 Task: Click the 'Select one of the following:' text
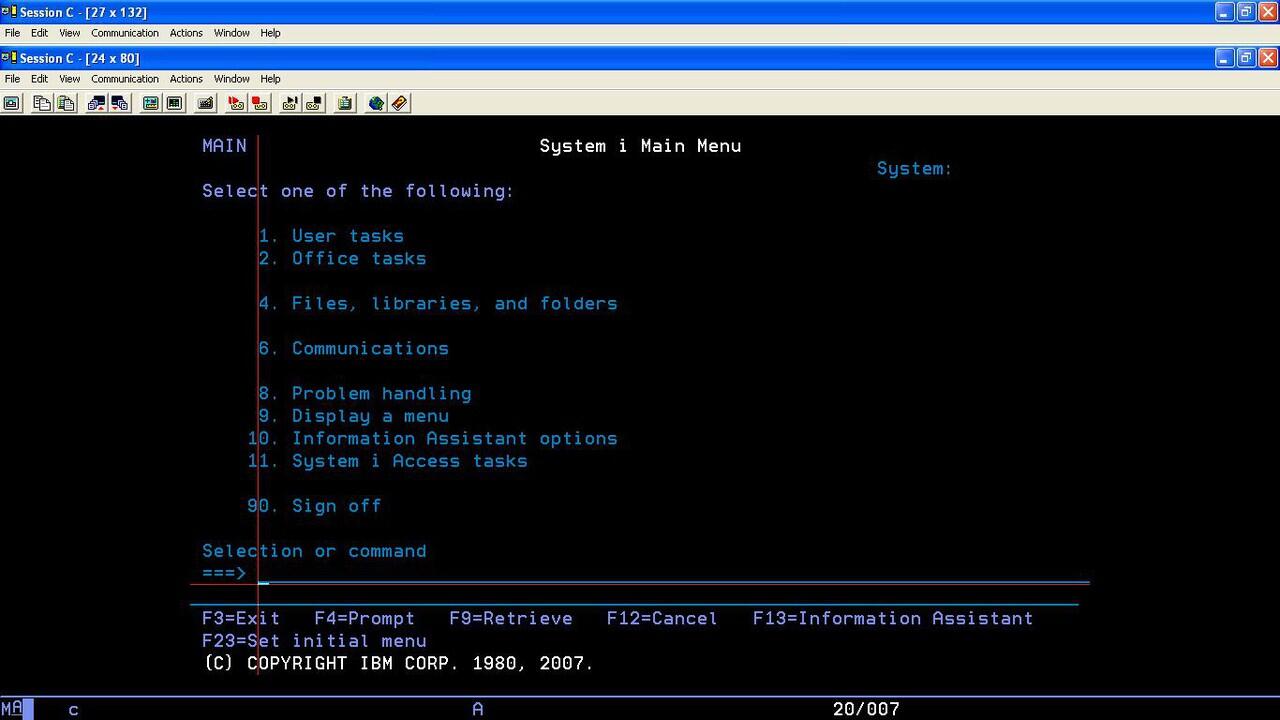point(358,191)
